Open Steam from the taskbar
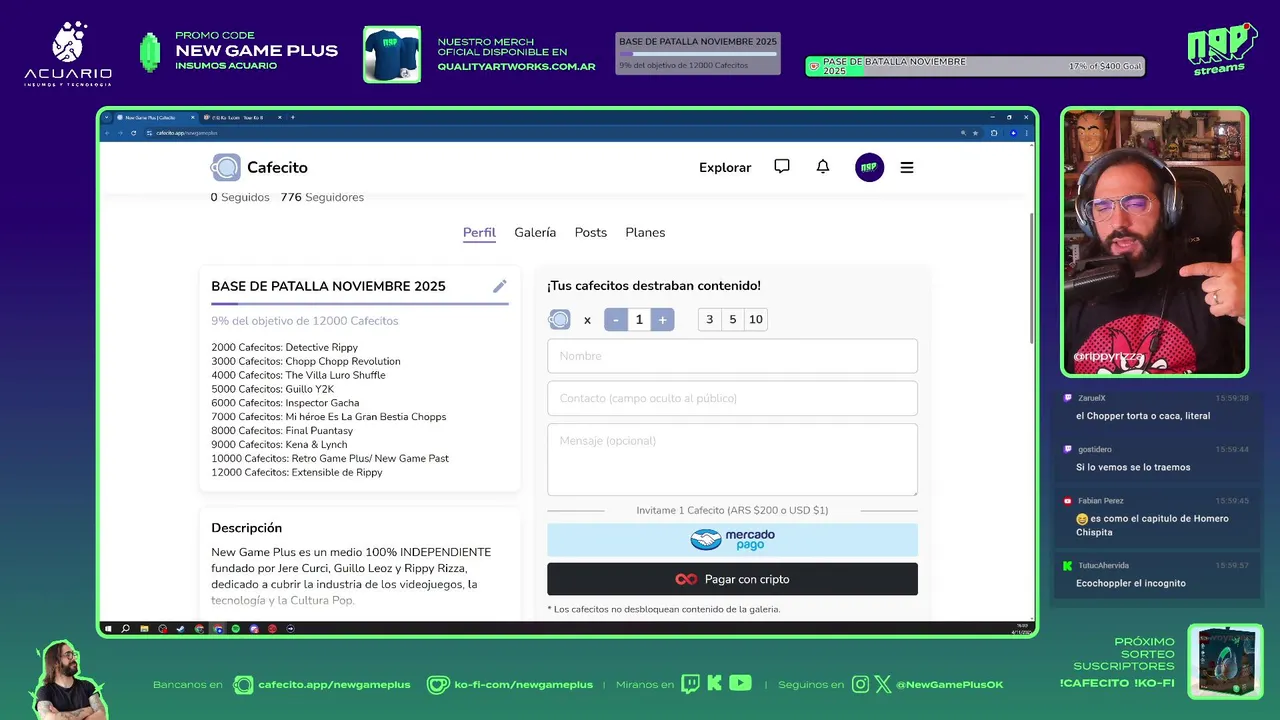The height and width of the screenshot is (720, 1280). click(180, 629)
